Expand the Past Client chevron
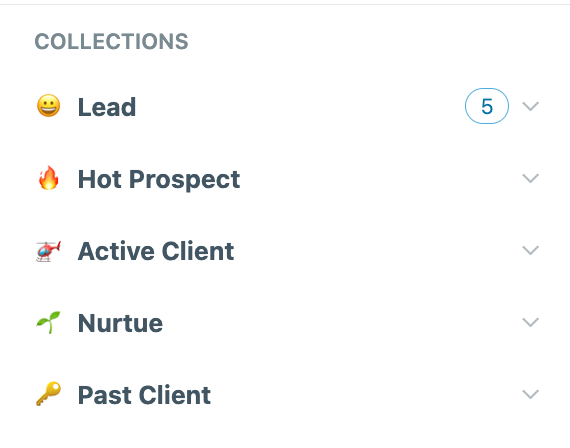The height and width of the screenshot is (448, 570). click(x=530, y=394)
